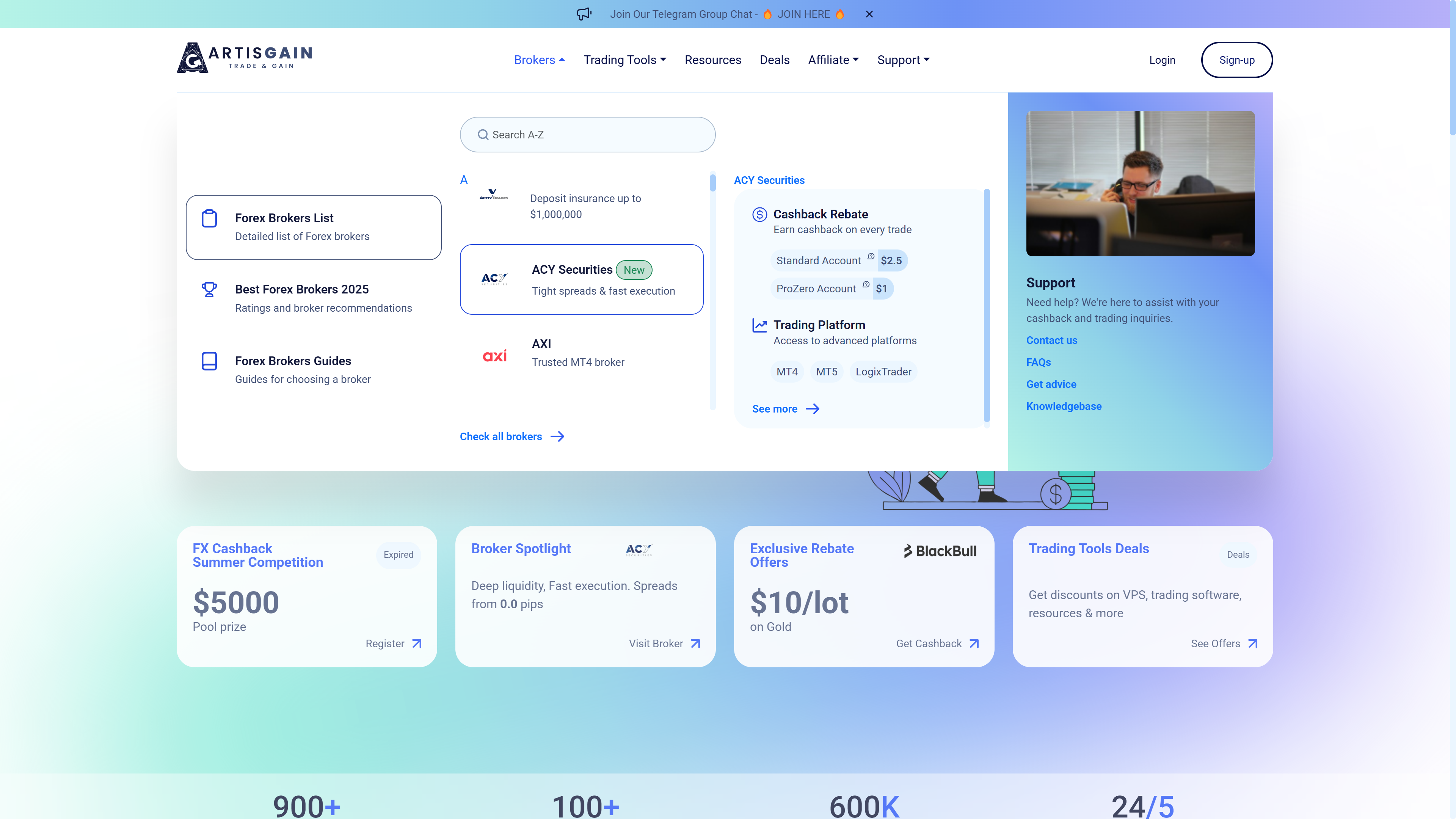Click the megaphone announcement icon
The width and height of the screenshot is (1456, 819).
[584, 14]
